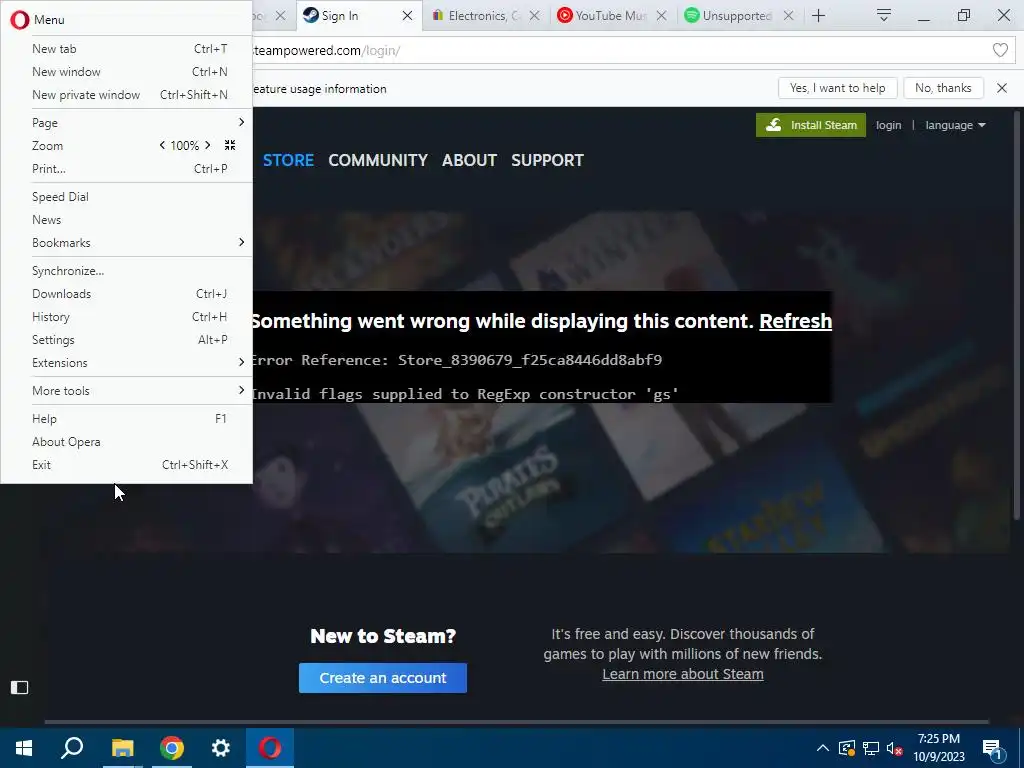Open Speed Dial from the menu
Screen dimensions: 1024x768
[127, 197]
